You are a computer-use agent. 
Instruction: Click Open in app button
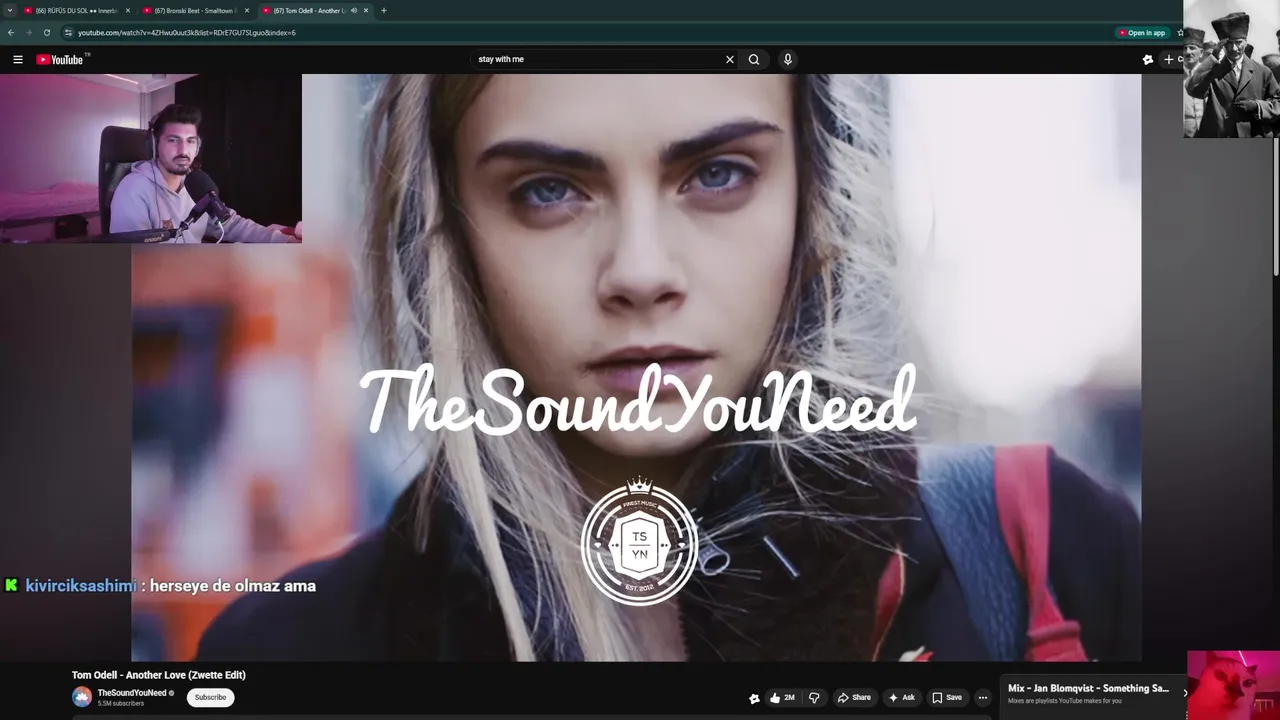1142,32
